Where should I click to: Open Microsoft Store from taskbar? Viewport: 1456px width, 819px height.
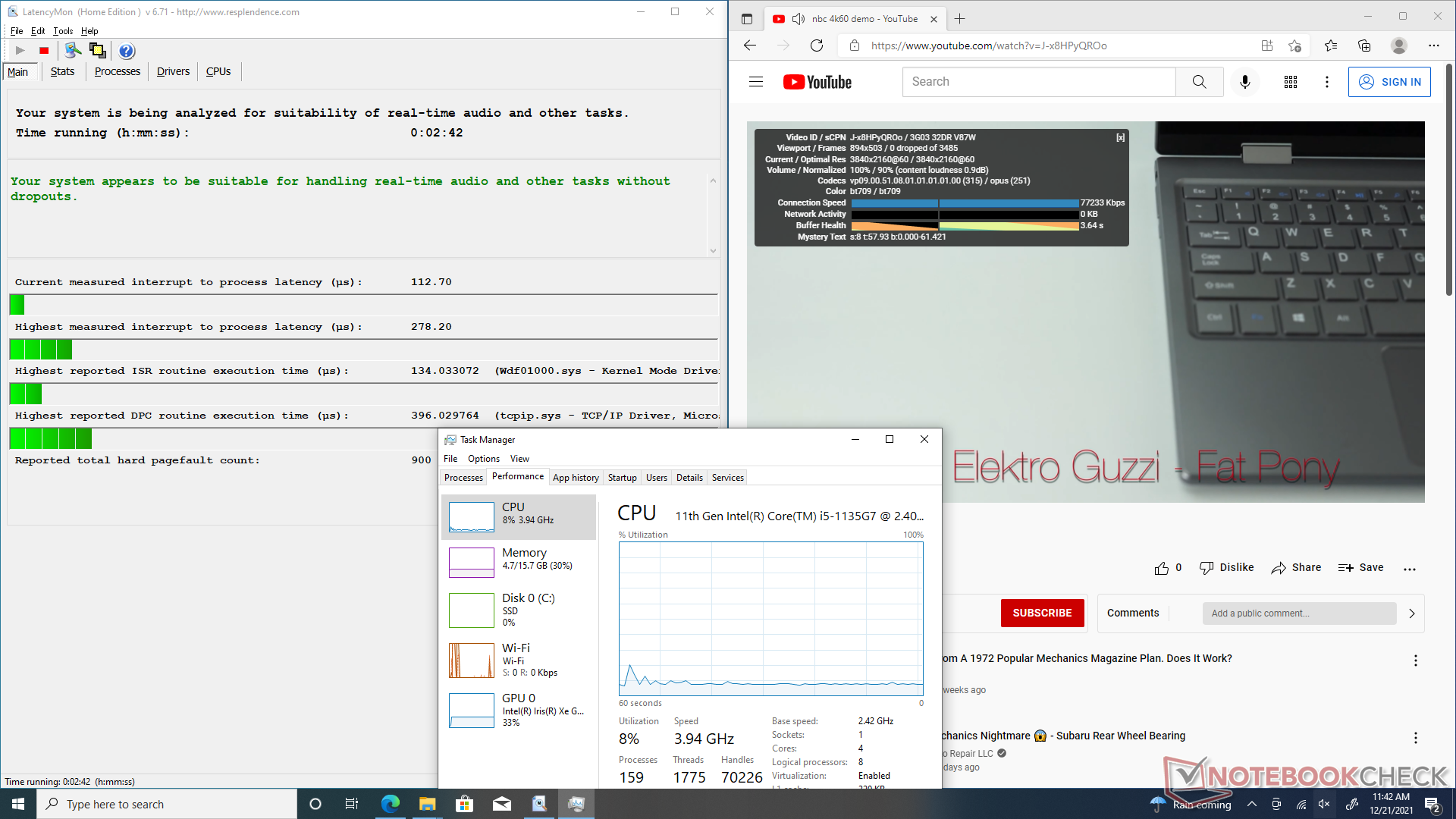(465, 804)
